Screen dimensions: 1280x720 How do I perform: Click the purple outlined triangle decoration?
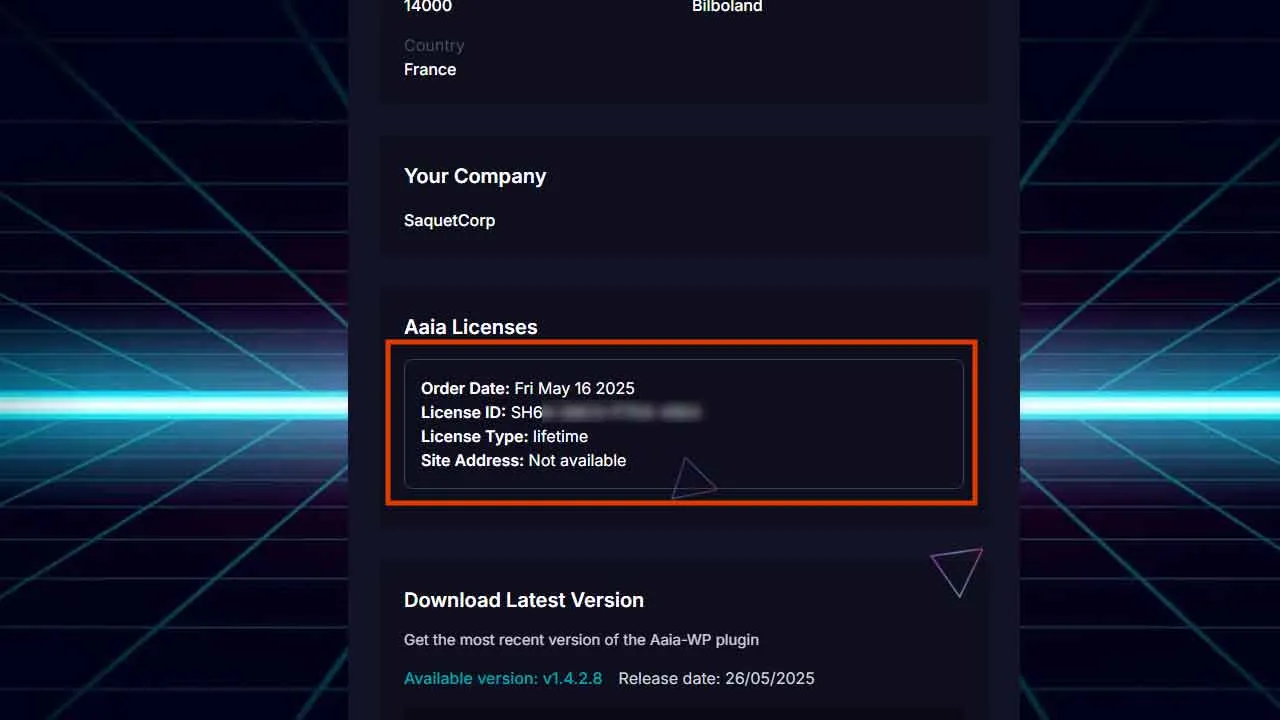[x=957, y=571]
